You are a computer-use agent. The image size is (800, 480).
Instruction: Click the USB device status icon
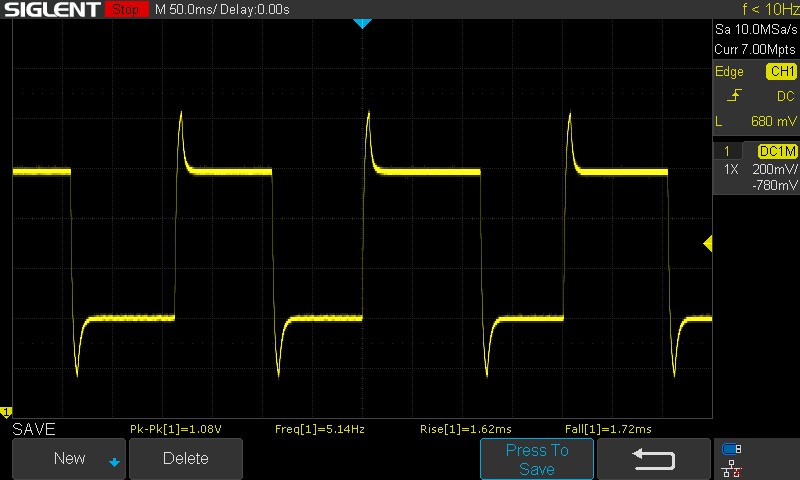[732, 449]
